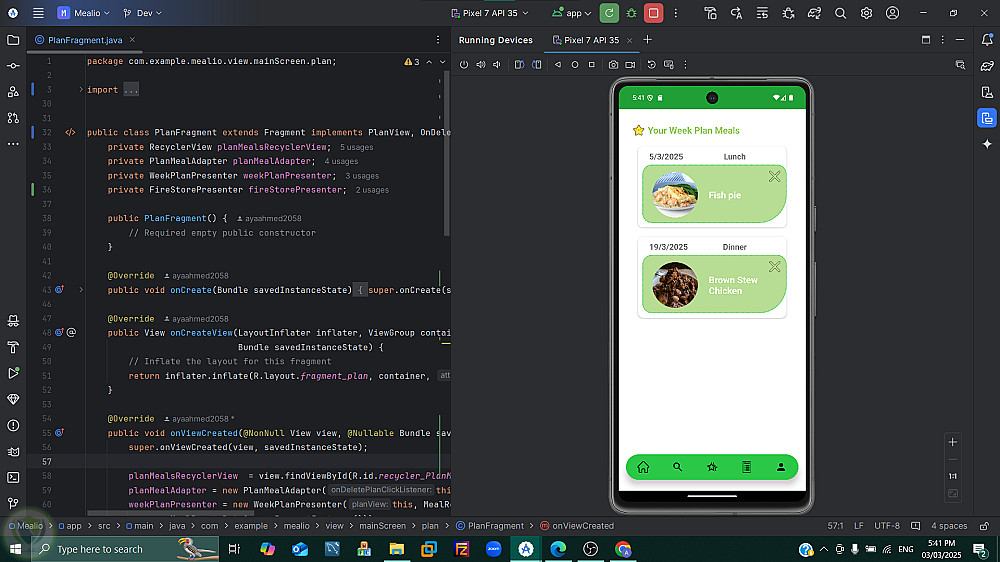Change 4 spaces indent setting

[949, 526]
